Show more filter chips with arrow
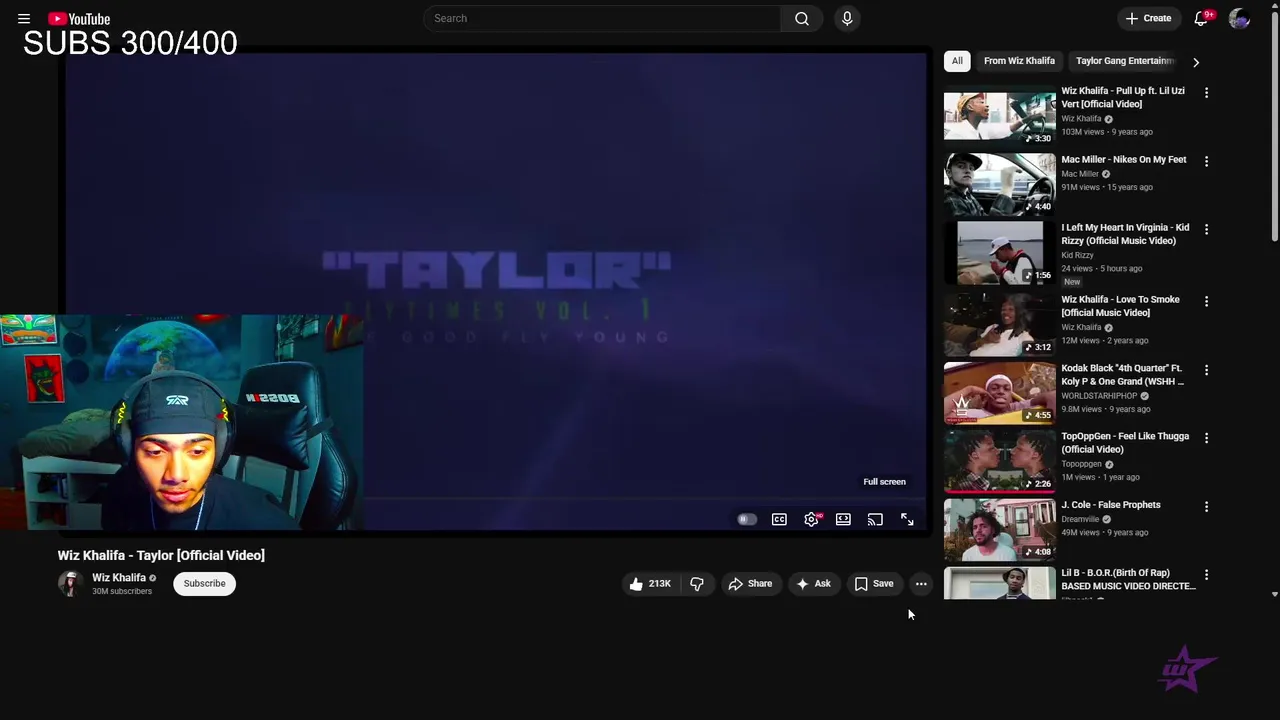The height and width of the screenshot is (720, 1280). pos(1196,62)
